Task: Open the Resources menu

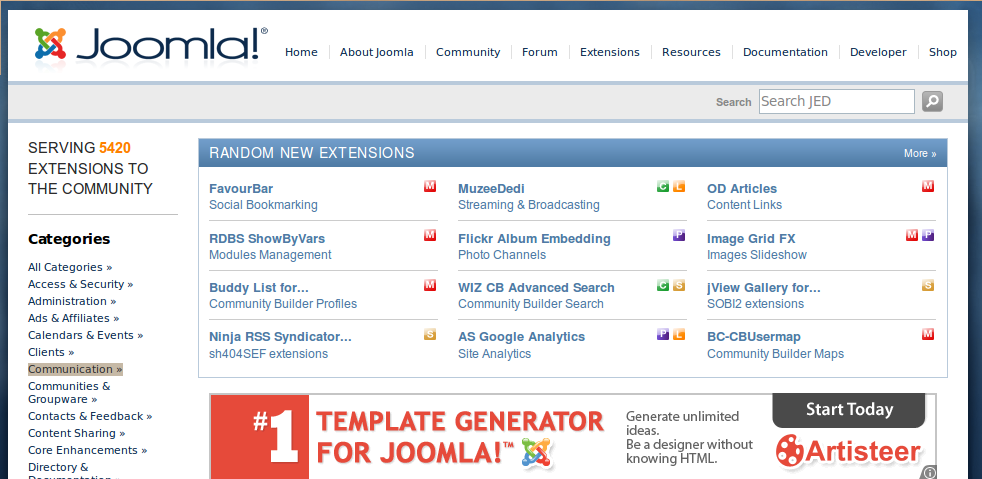Action: tap(691, 52)
